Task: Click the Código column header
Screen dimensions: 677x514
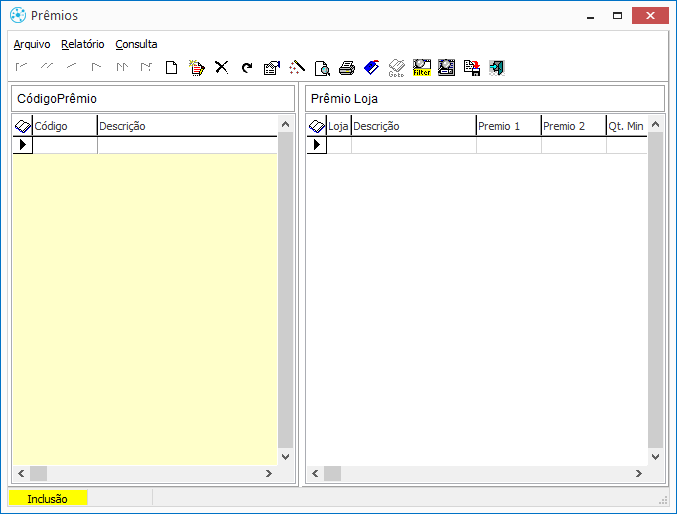Action: (64, 126)
